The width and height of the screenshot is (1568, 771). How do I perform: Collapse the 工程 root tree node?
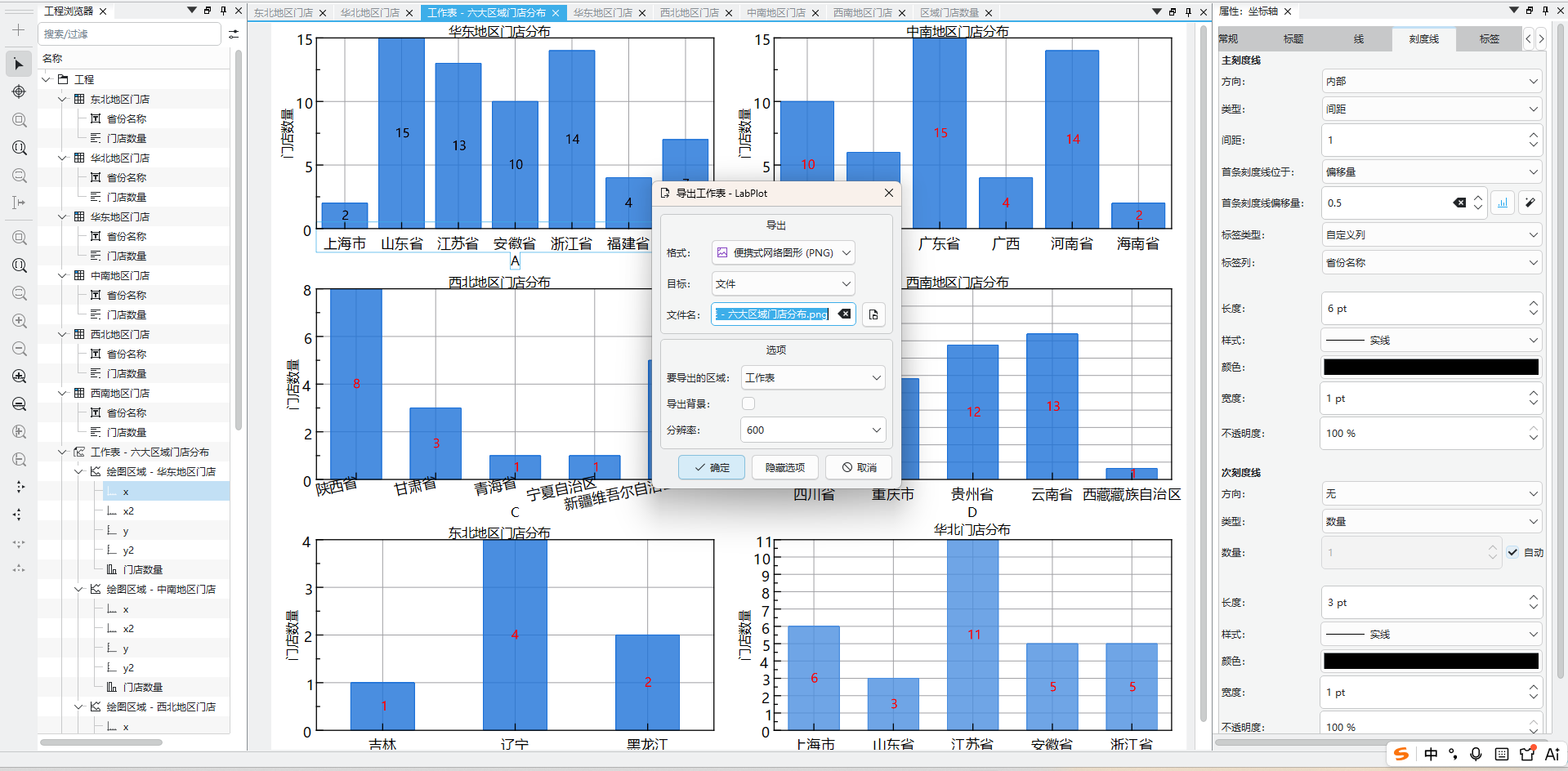pyautogui.click(x=47, y=79)
